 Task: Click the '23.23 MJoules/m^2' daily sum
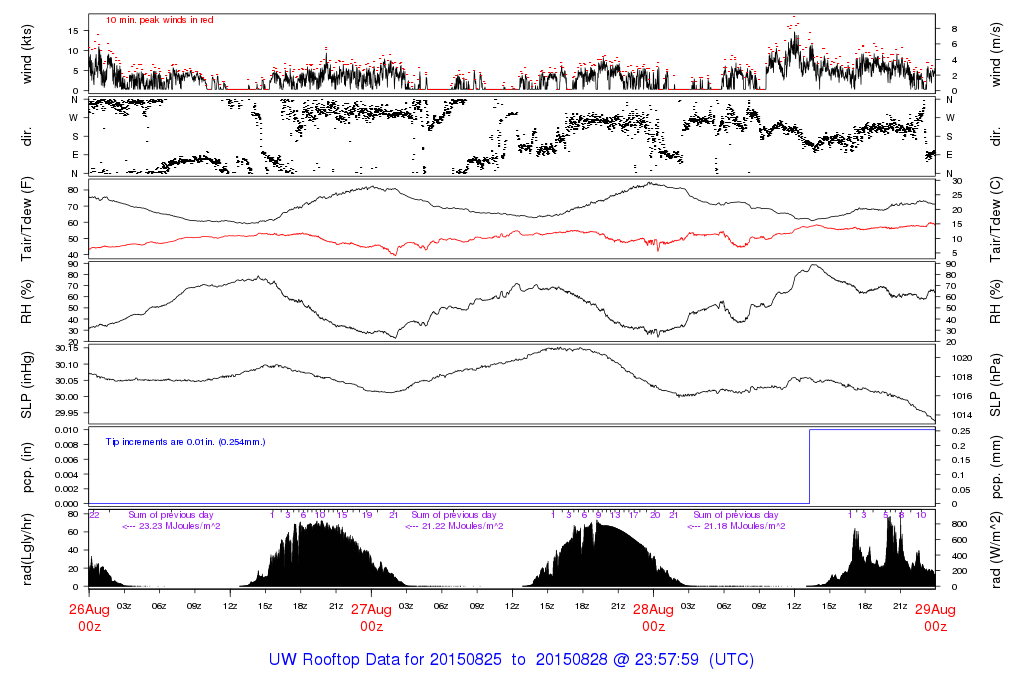click(179, 526)
